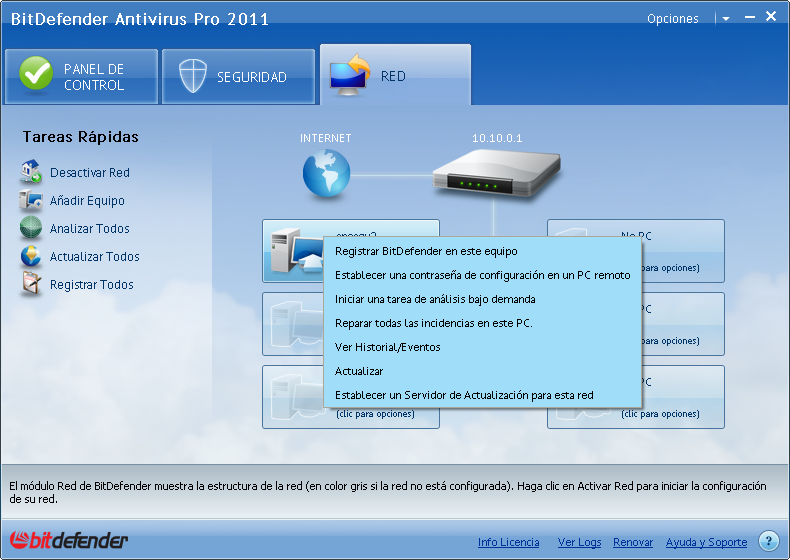Screen dimensions: 790x560
Task: Click the router gateway device icon
Action: pyautogui.click(x=492, y=176)
